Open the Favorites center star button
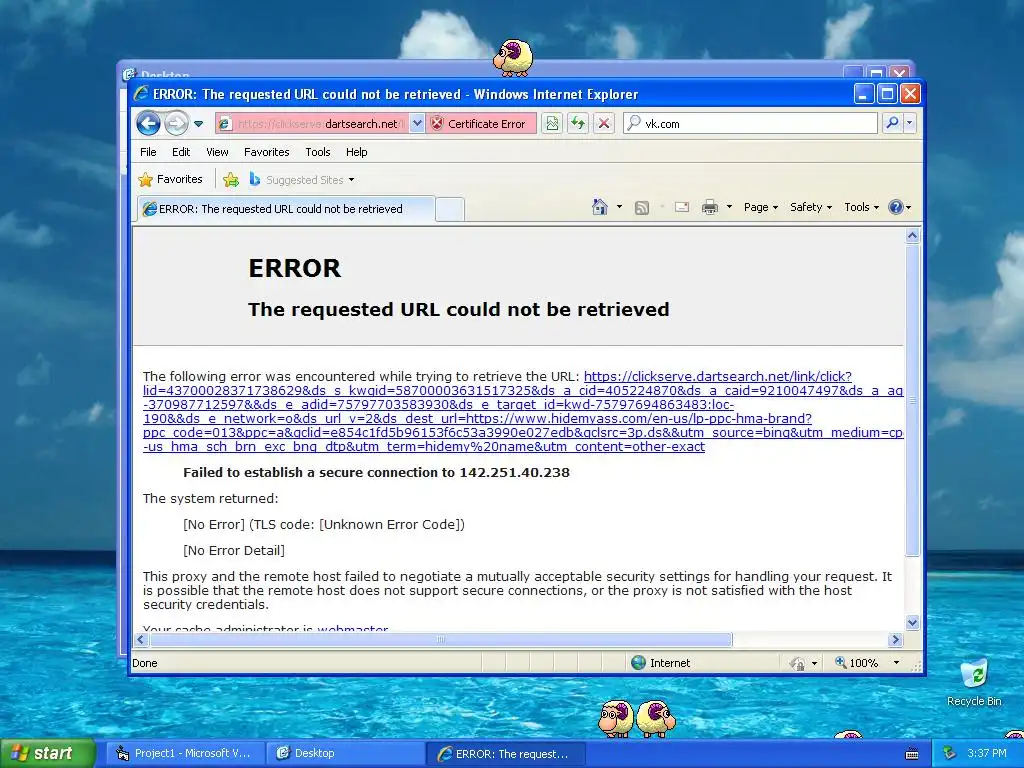The width and height of the screenshot is (1024, 768). tap(170, 179)
